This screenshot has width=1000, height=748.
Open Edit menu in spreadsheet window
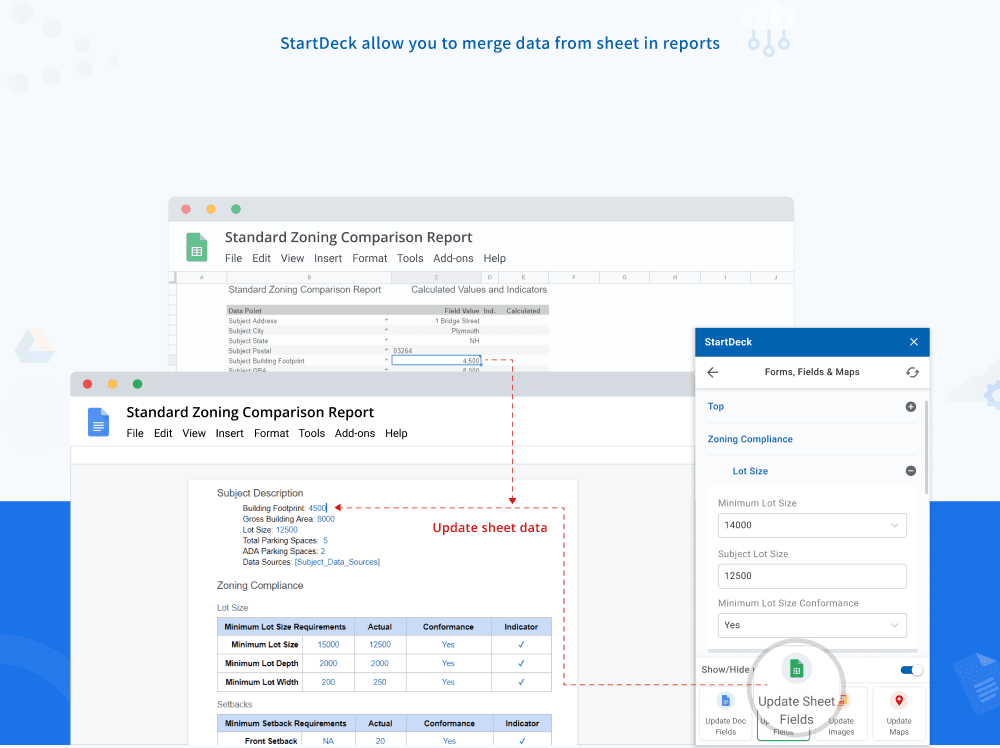(x=261, y=258)
